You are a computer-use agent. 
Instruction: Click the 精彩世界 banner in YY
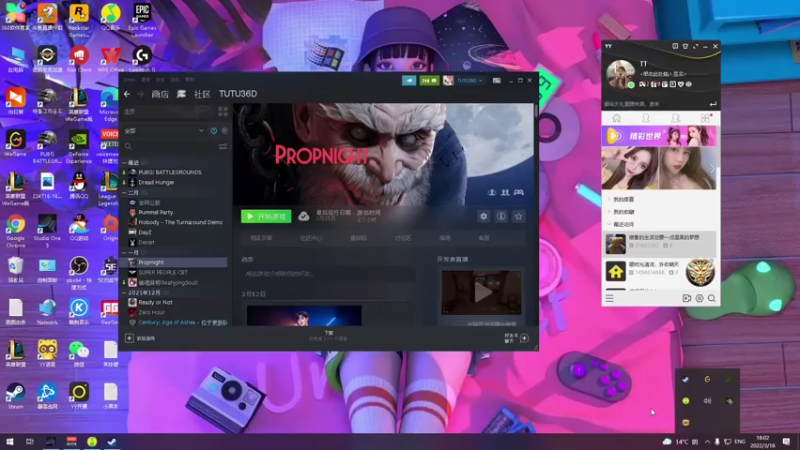point(659,136)
